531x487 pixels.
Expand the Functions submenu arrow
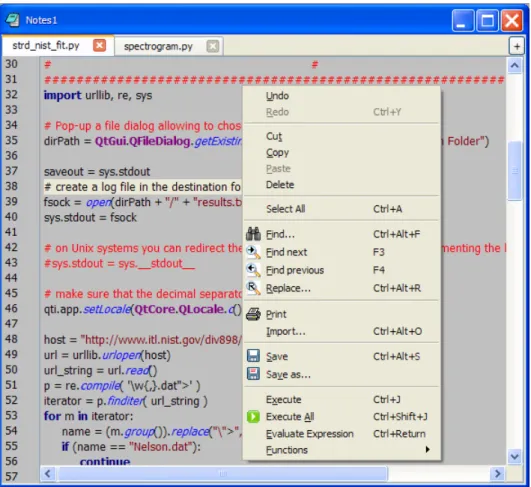point(427,449)
